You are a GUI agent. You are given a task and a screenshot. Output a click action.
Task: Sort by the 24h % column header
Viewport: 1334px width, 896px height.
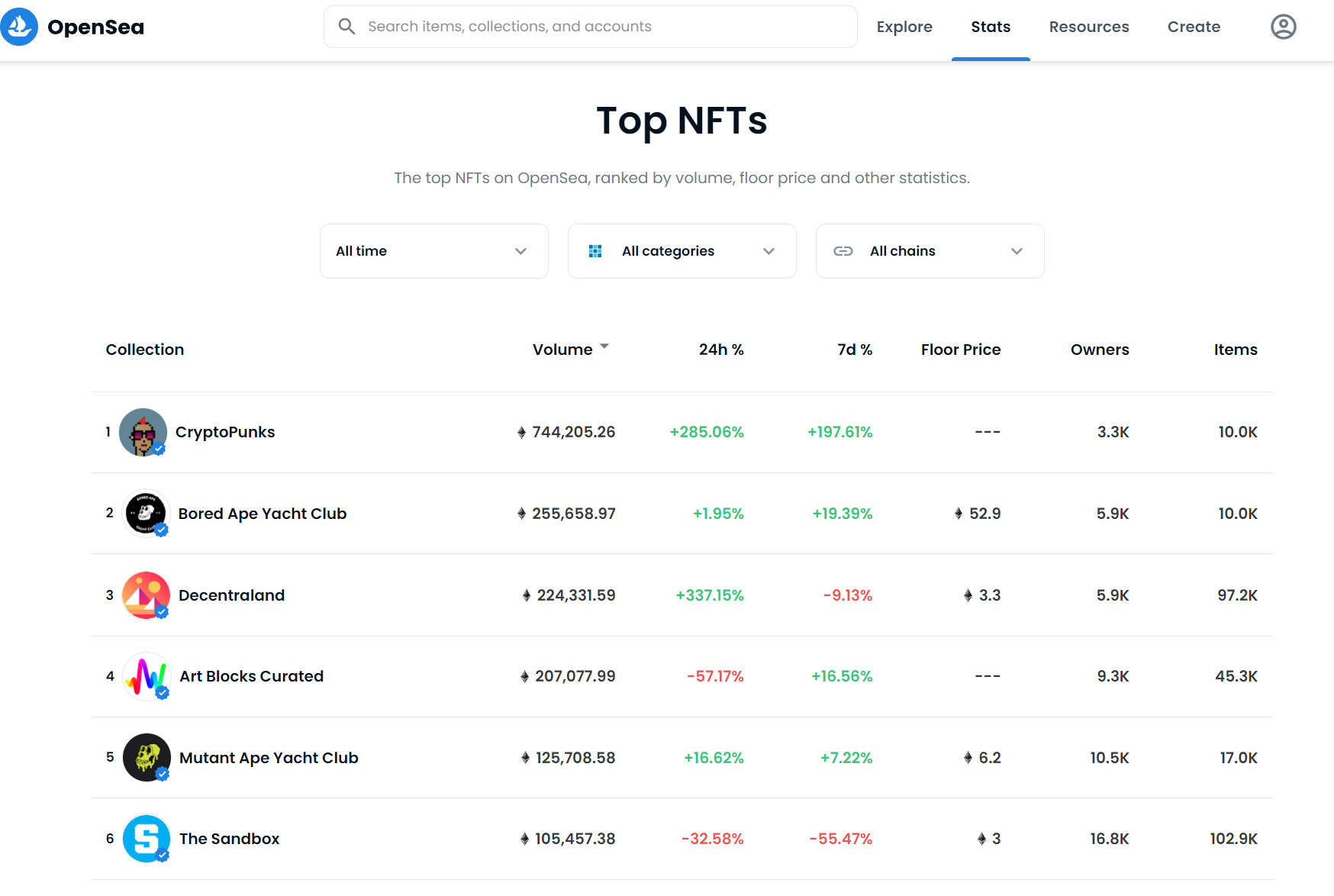click(x=721, y=350)
